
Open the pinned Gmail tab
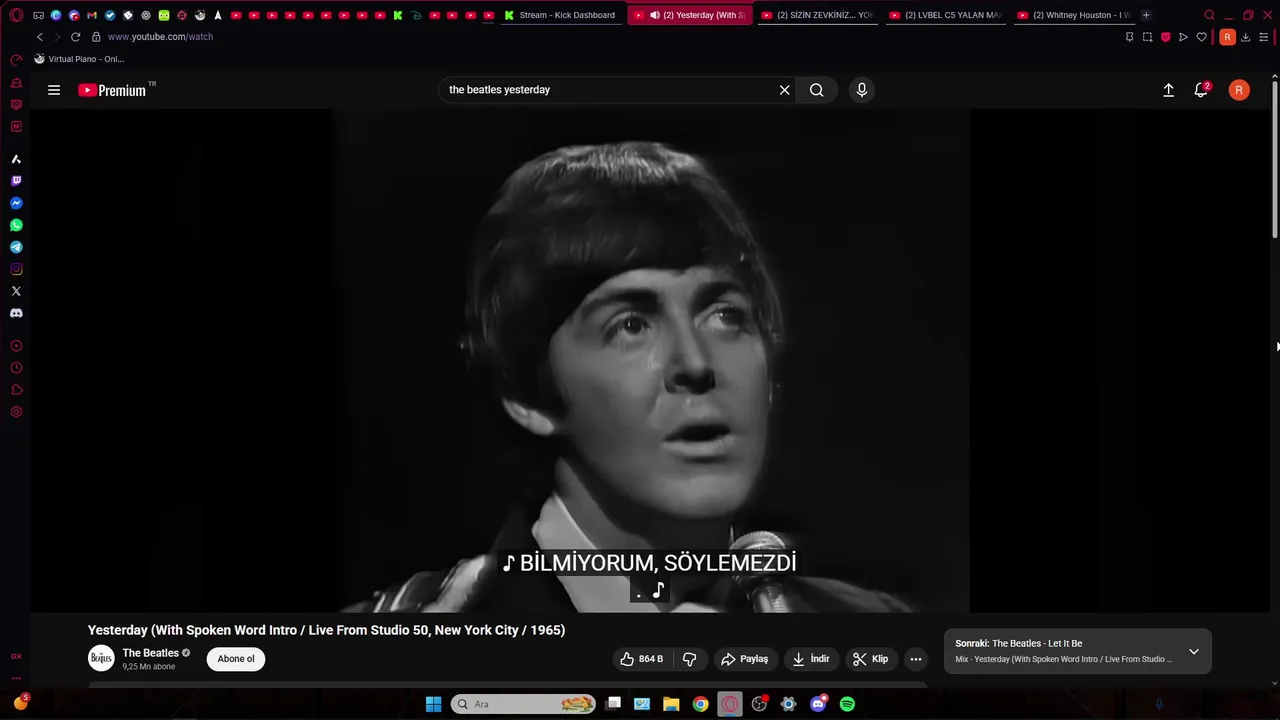(92, 15)
